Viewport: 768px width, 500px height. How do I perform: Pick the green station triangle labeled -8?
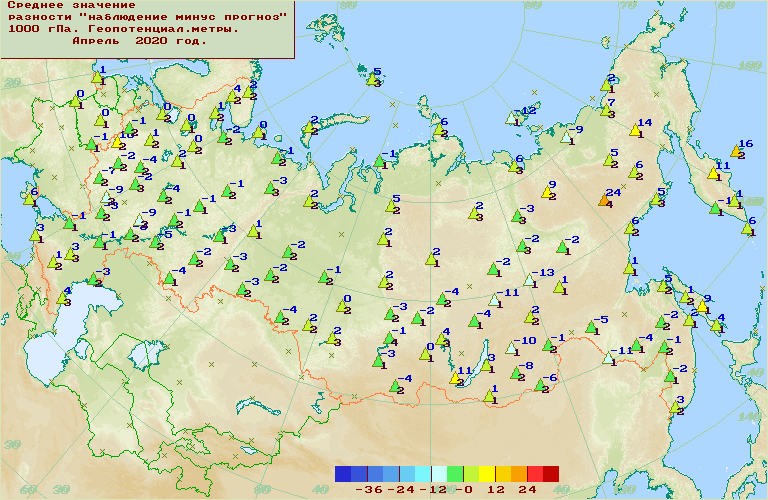516,374
